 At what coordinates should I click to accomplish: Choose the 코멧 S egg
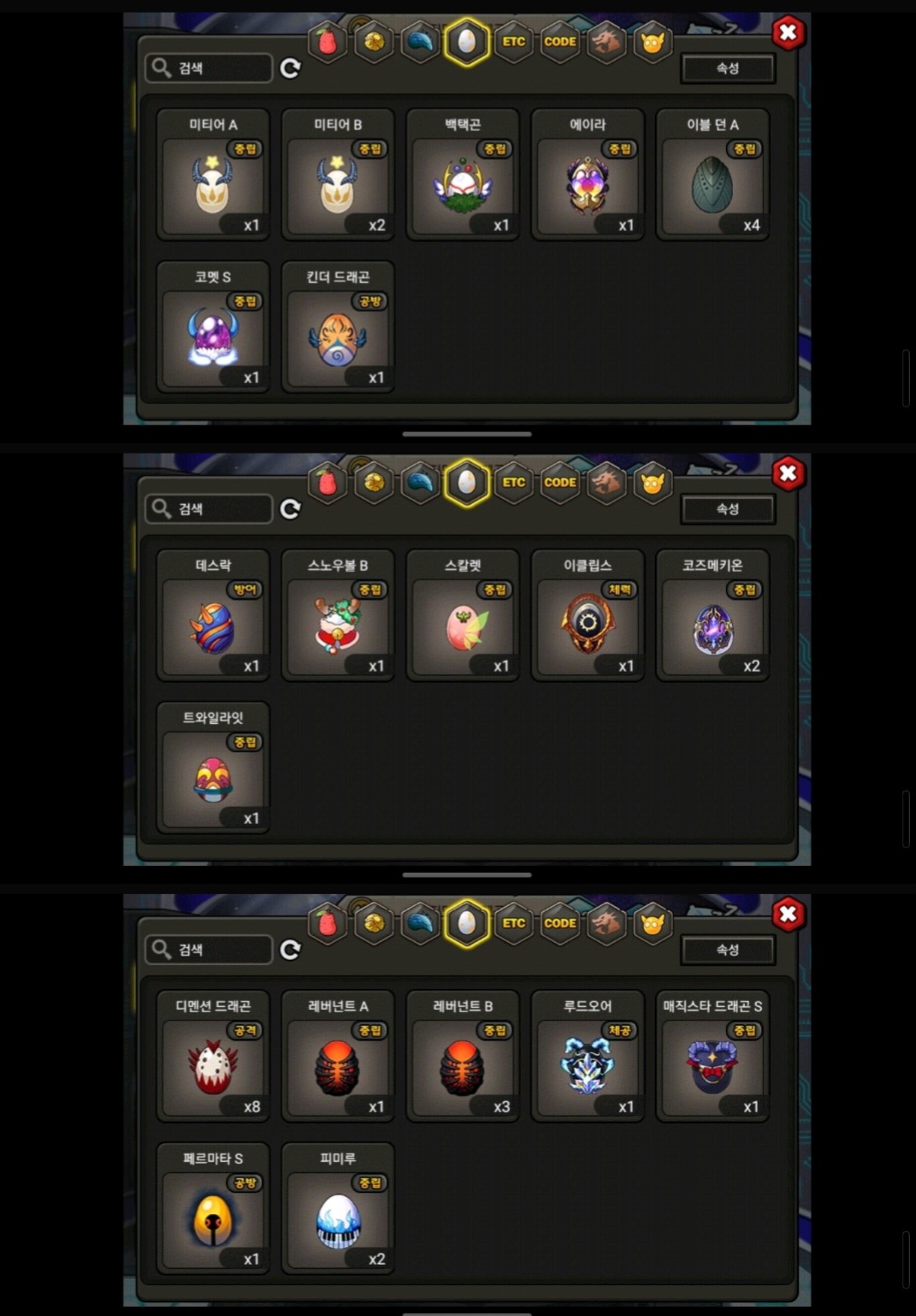[x=213, y=327]
